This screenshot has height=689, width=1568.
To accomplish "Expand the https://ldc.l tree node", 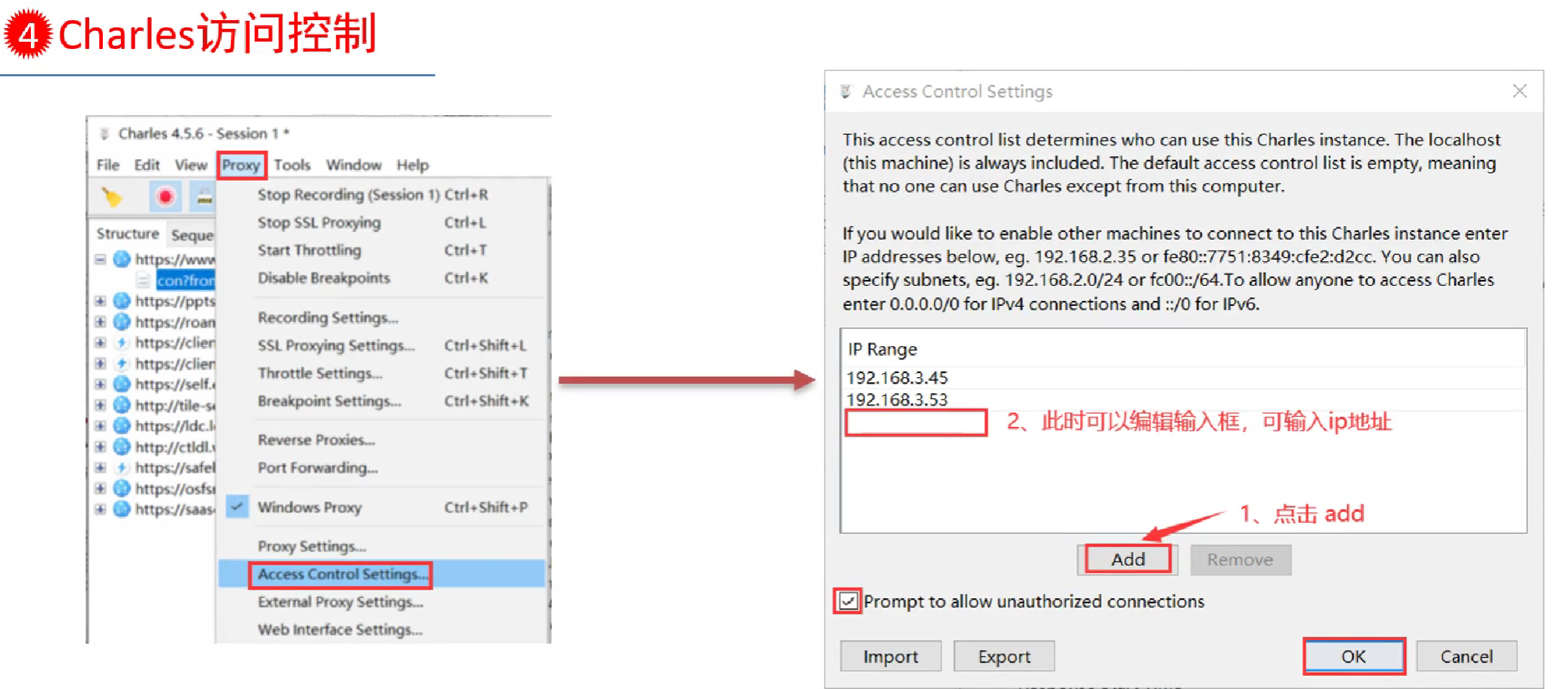I will point(100,426).
